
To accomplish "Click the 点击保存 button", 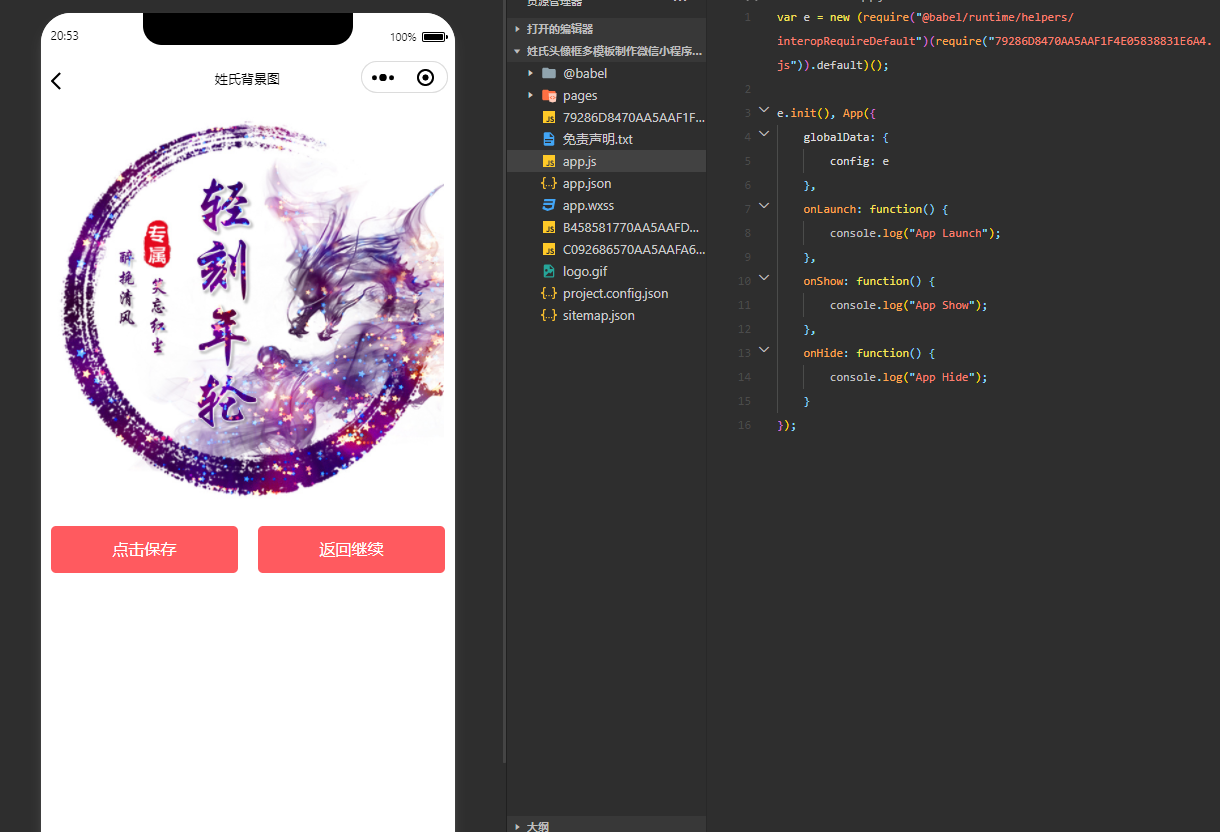I will (x=144, y=550).
